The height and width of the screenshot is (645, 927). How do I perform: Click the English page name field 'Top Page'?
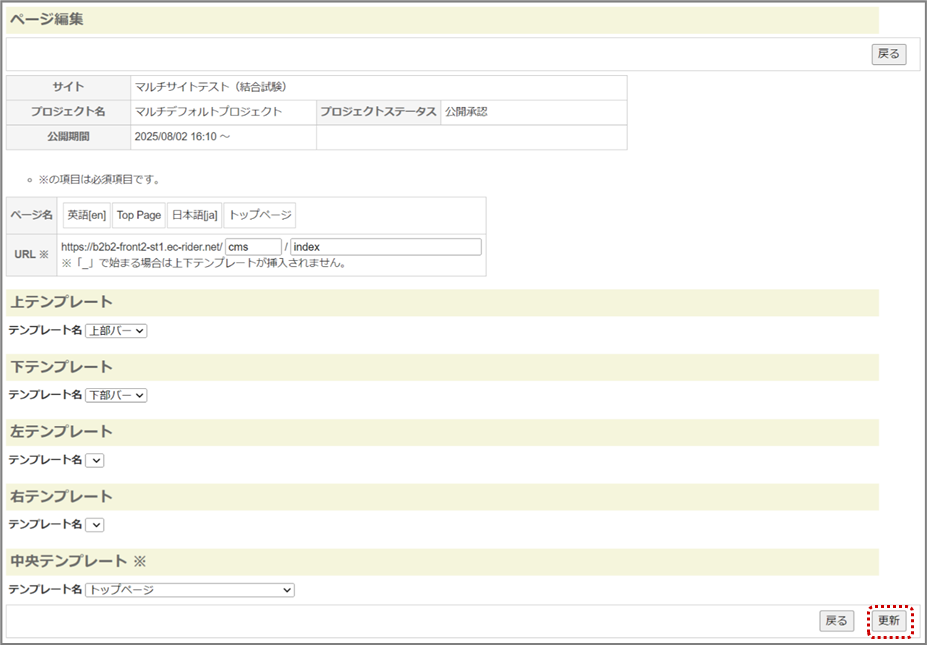138,216
